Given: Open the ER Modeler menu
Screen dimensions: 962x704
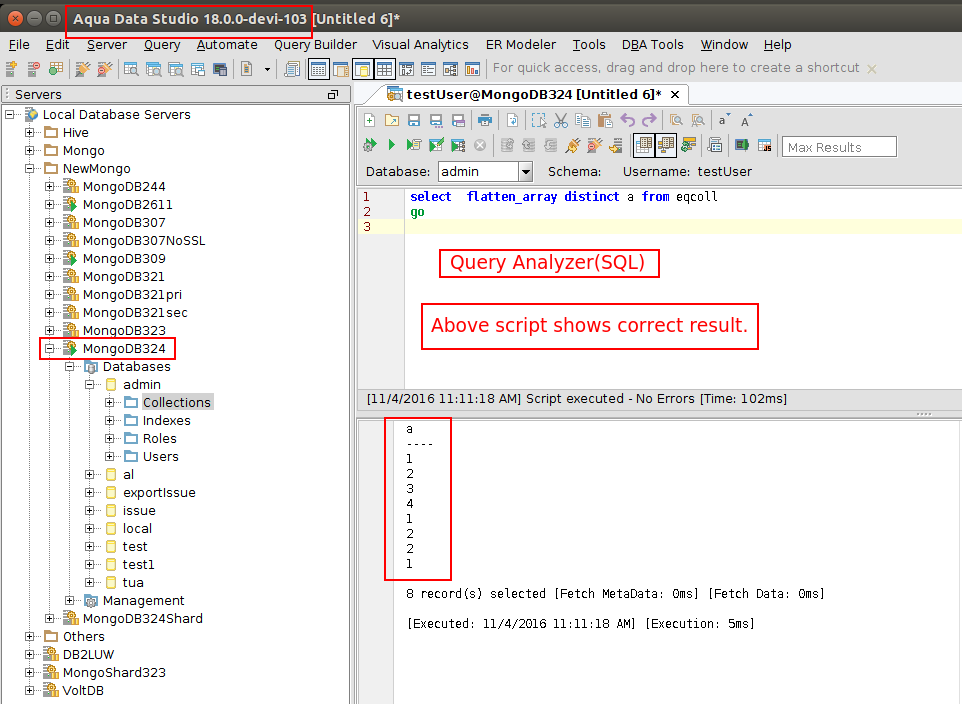Looking at the screenshot, I should click(x=521, y=45).
